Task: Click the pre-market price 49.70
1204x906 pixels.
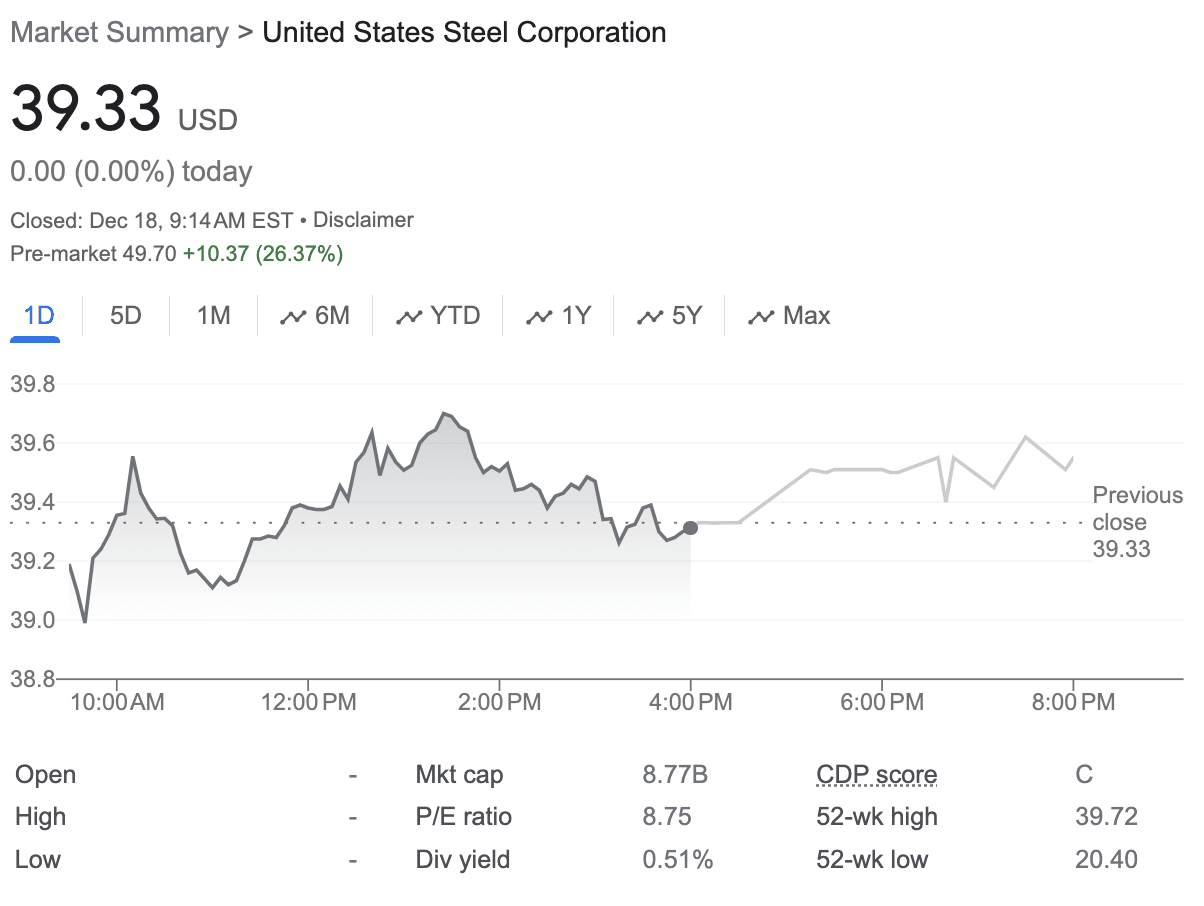Action: [x=148, y=254]
